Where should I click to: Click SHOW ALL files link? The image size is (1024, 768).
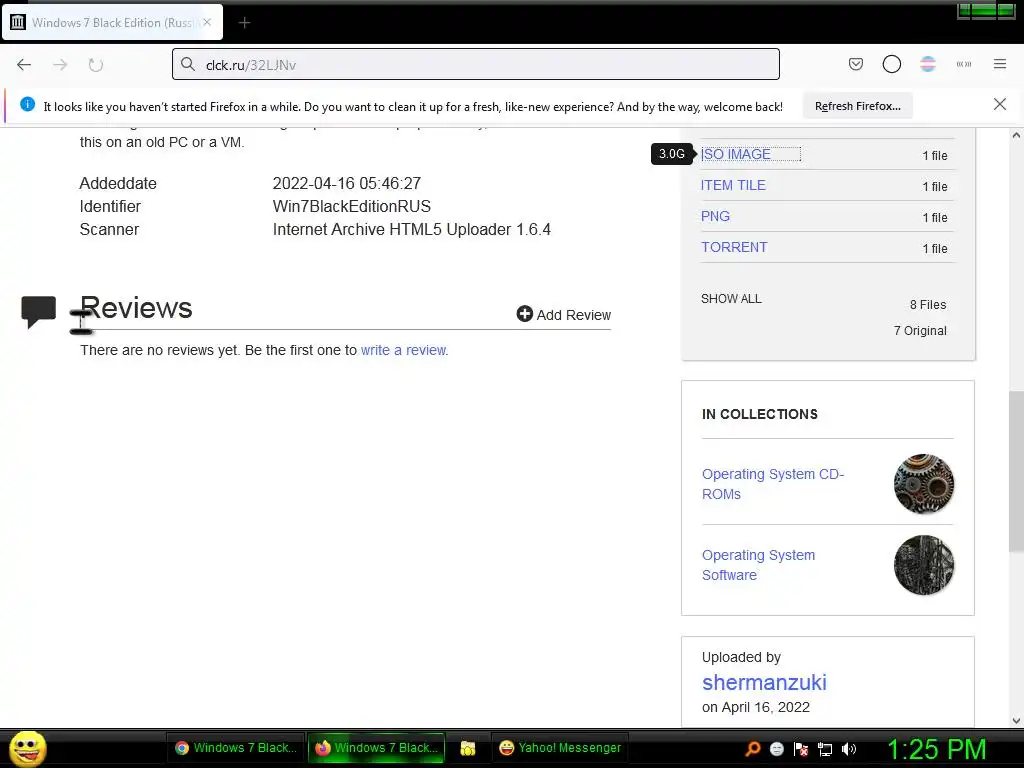point(731,298)
